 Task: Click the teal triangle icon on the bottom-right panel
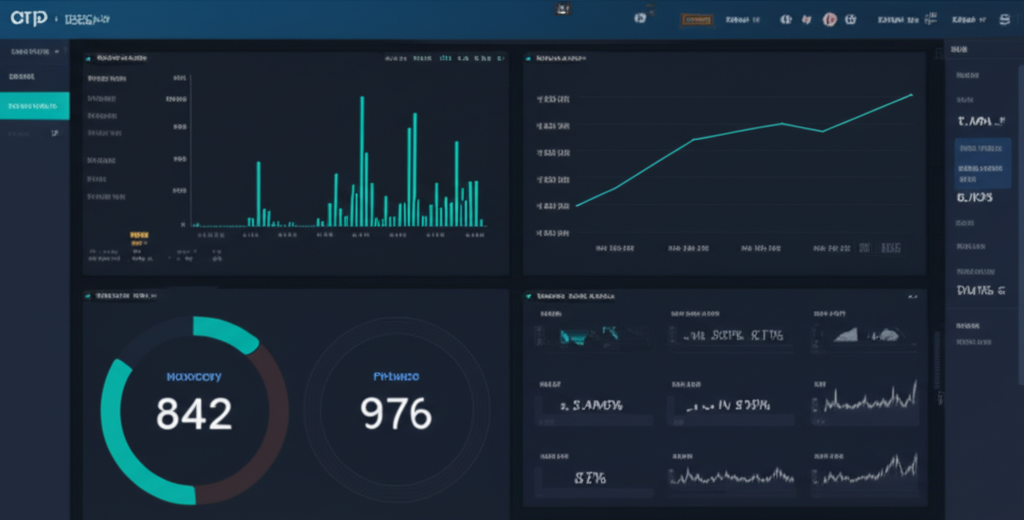529,297
